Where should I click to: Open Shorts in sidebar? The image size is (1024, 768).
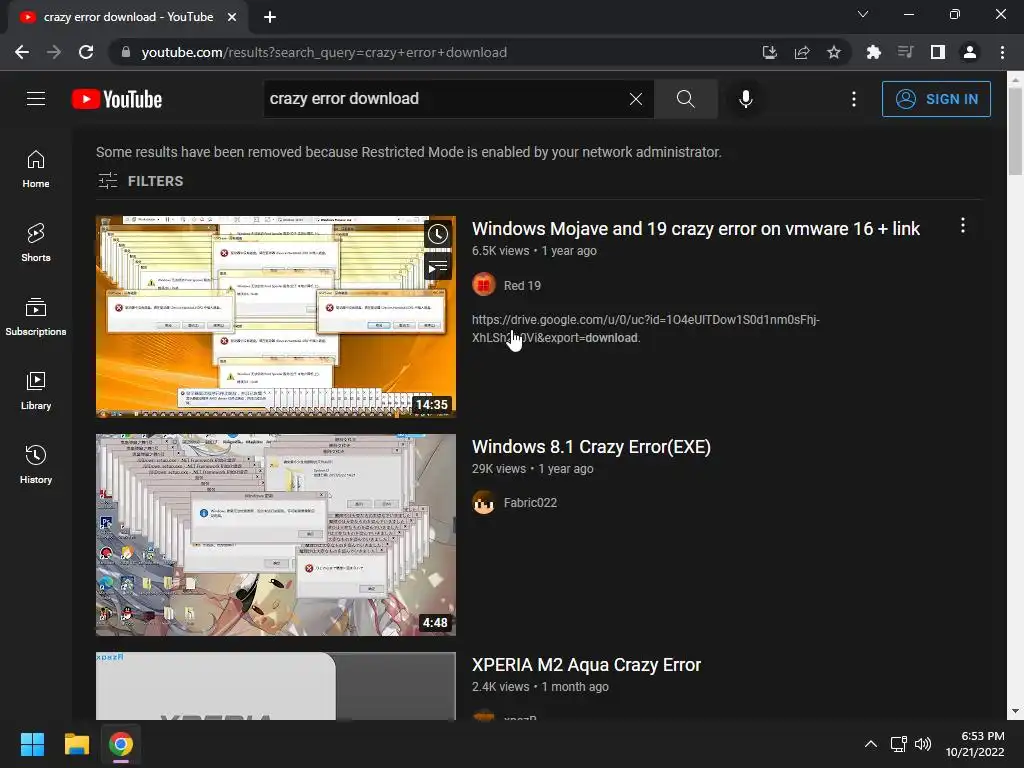[x=36, y=243]
